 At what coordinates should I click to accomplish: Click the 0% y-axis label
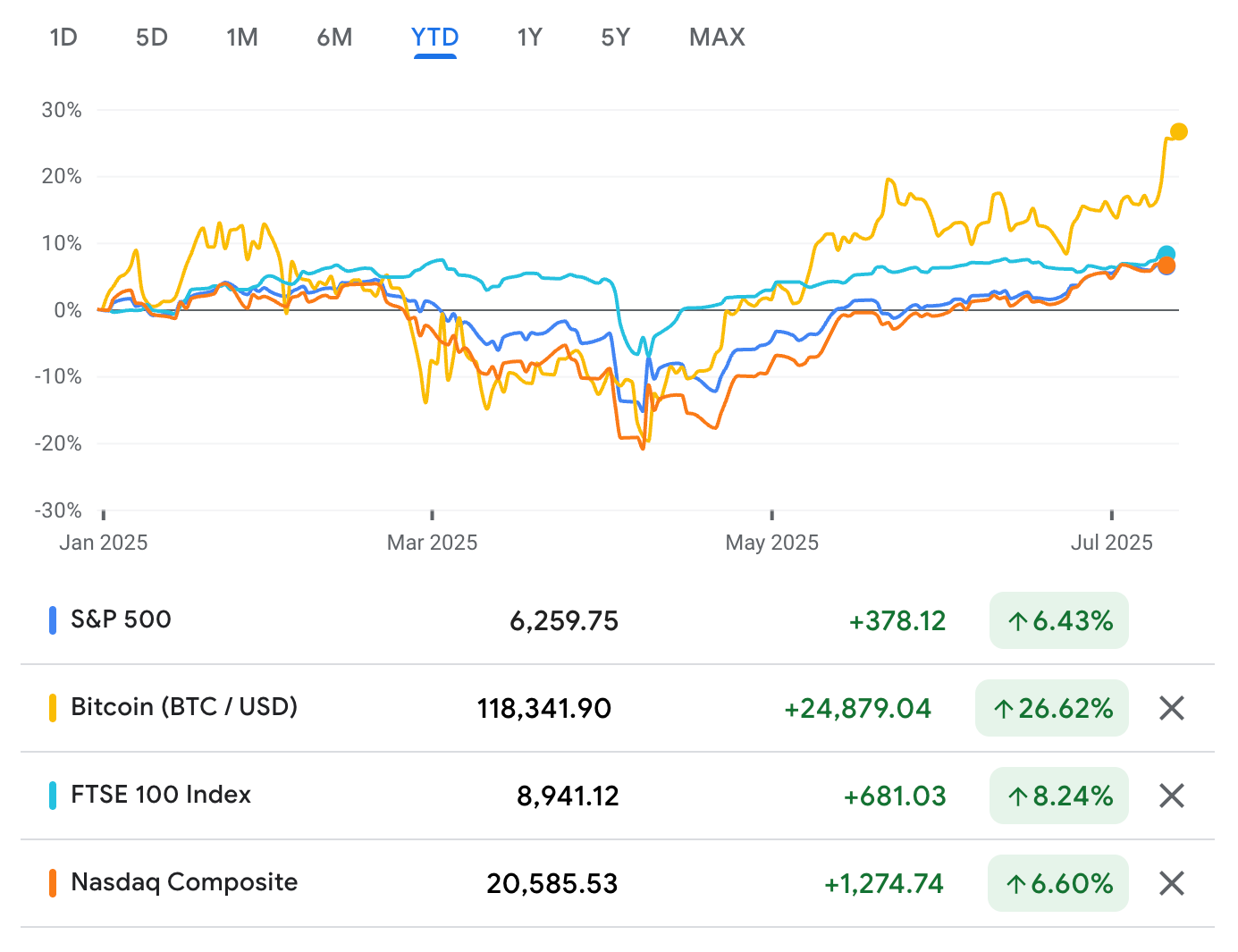pyautogui.click(x=68, y=310)
